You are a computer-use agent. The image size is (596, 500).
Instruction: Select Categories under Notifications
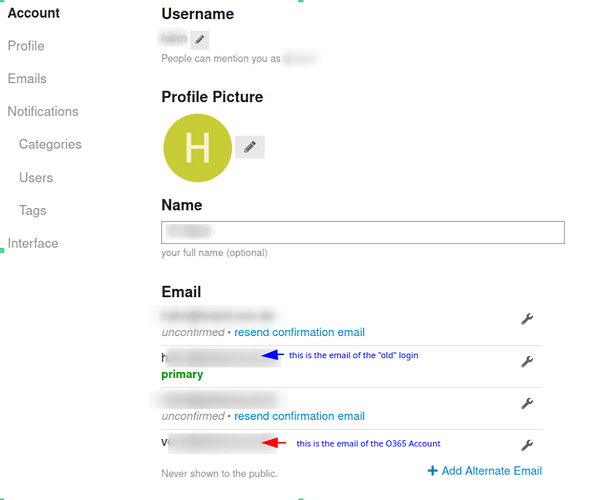coord(50,144)
